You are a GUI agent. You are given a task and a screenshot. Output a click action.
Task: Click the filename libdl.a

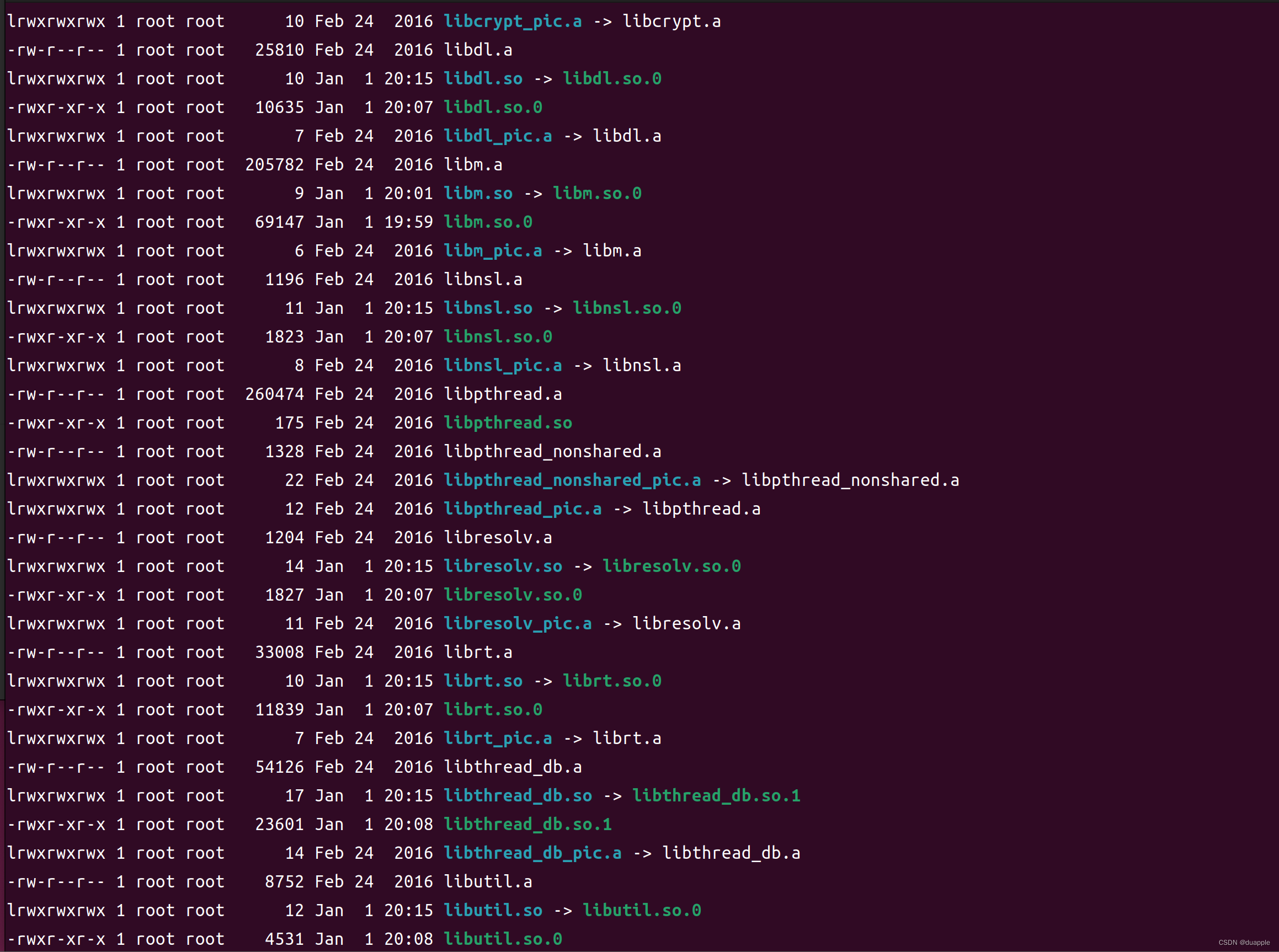coord(478,50)
